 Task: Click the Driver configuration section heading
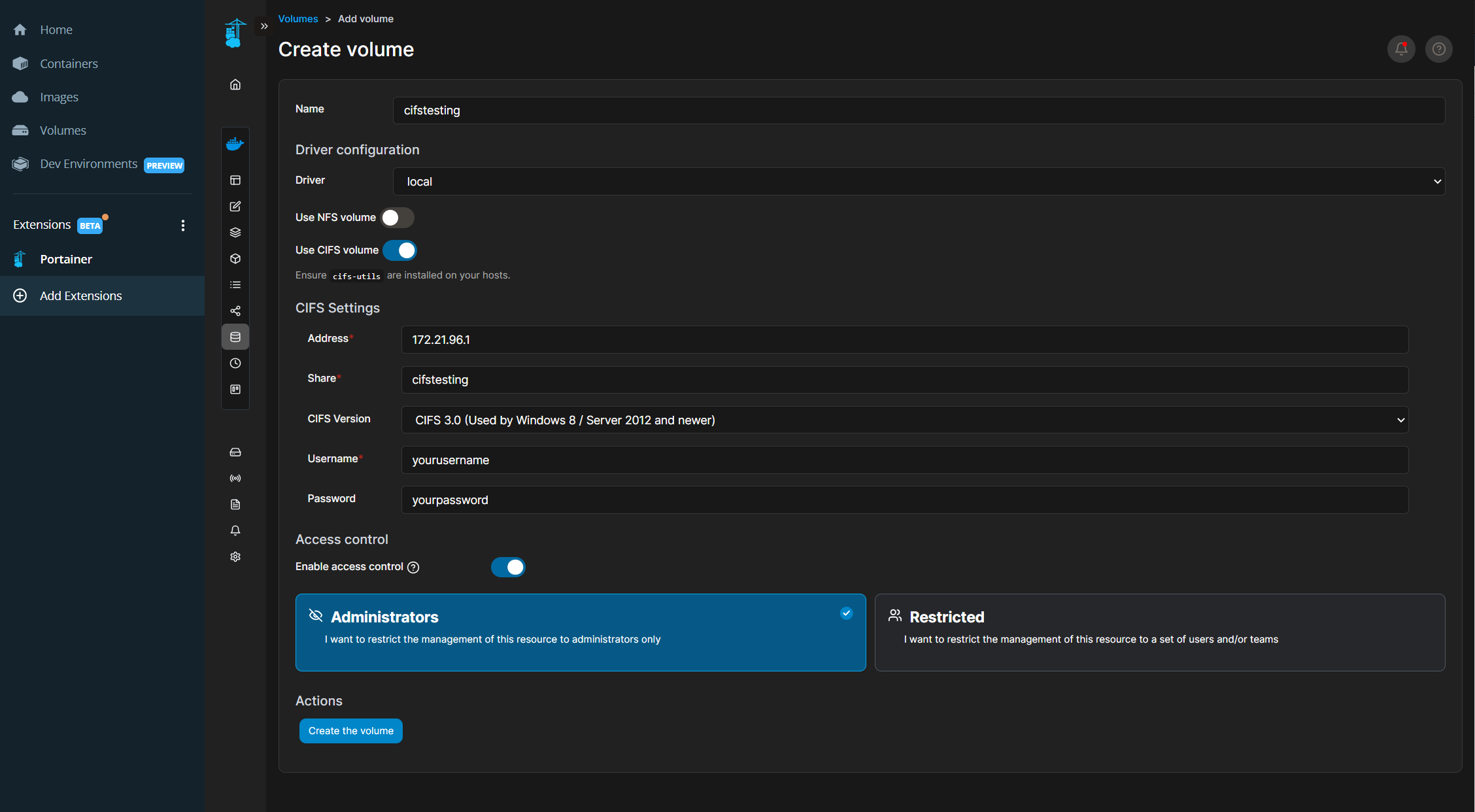point(358,150)
